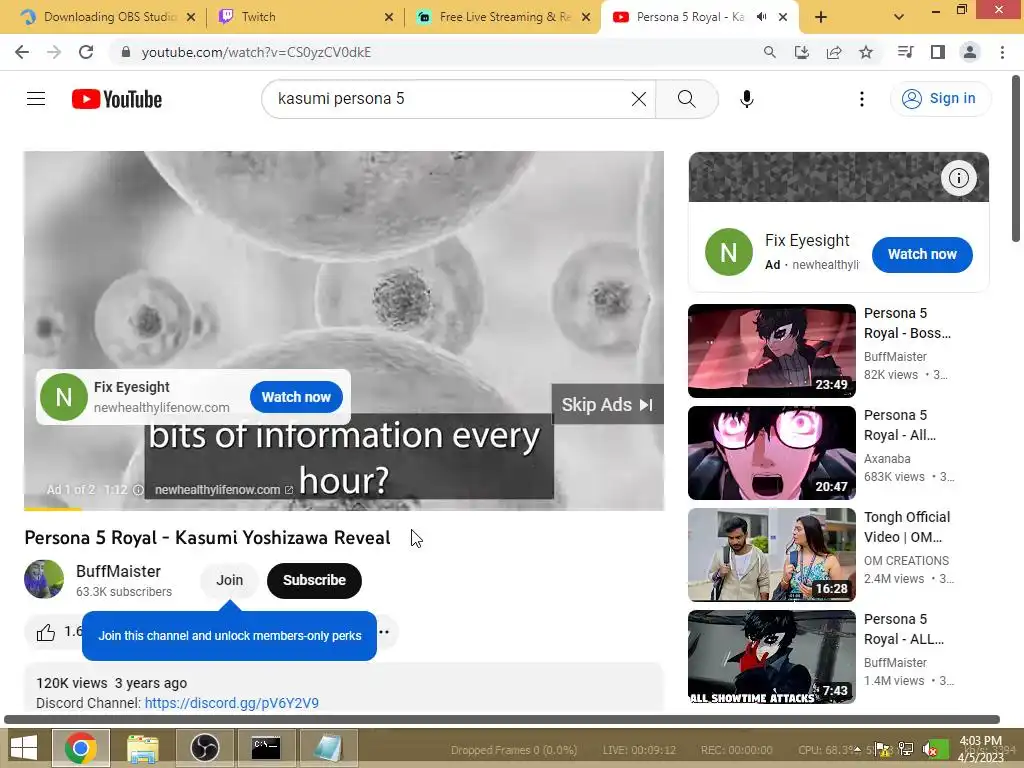Click the browser forward arrow

point(54,52)
